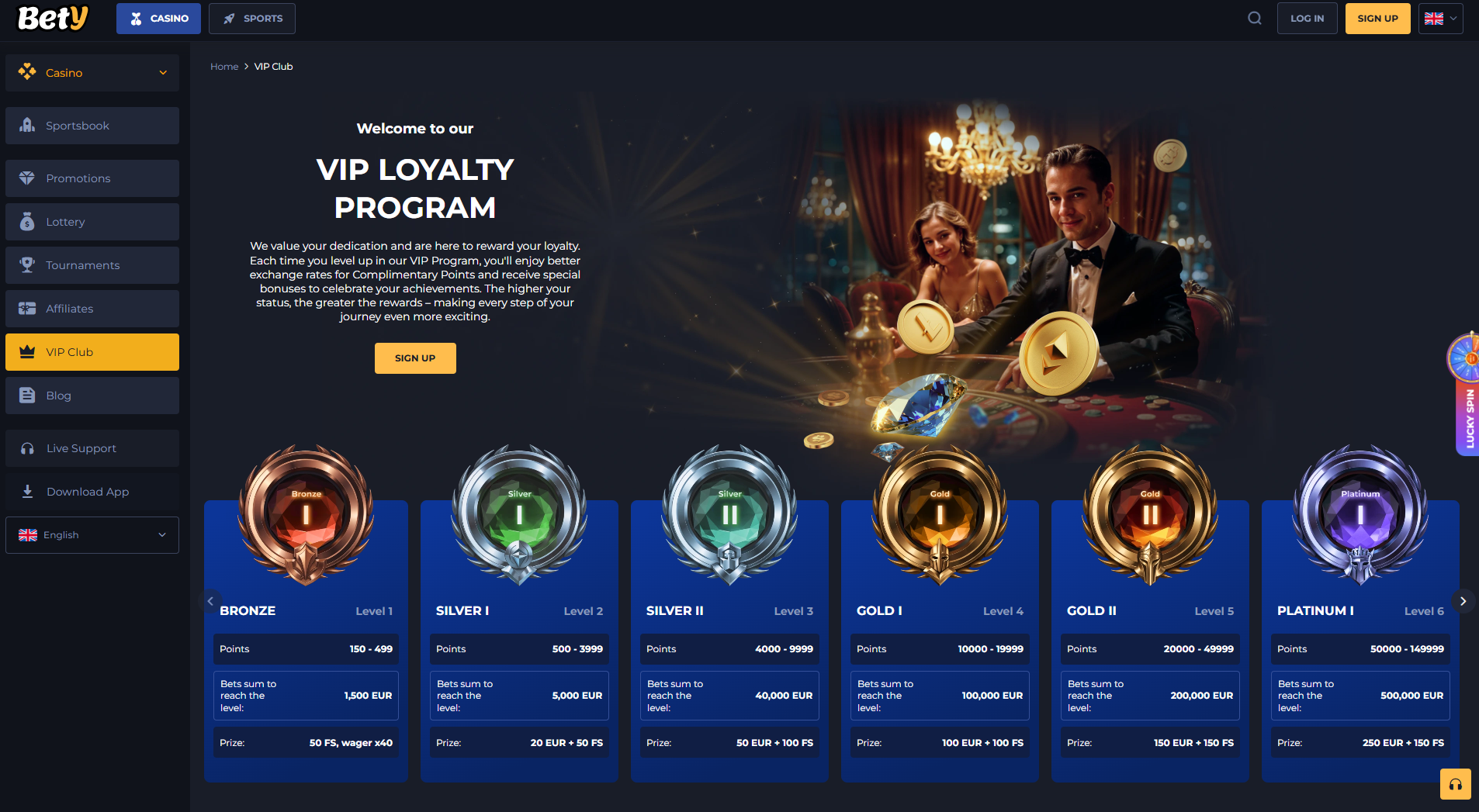Open the headset support chat button
The width and height of the screenshot is (1479, 812).
1455,784
